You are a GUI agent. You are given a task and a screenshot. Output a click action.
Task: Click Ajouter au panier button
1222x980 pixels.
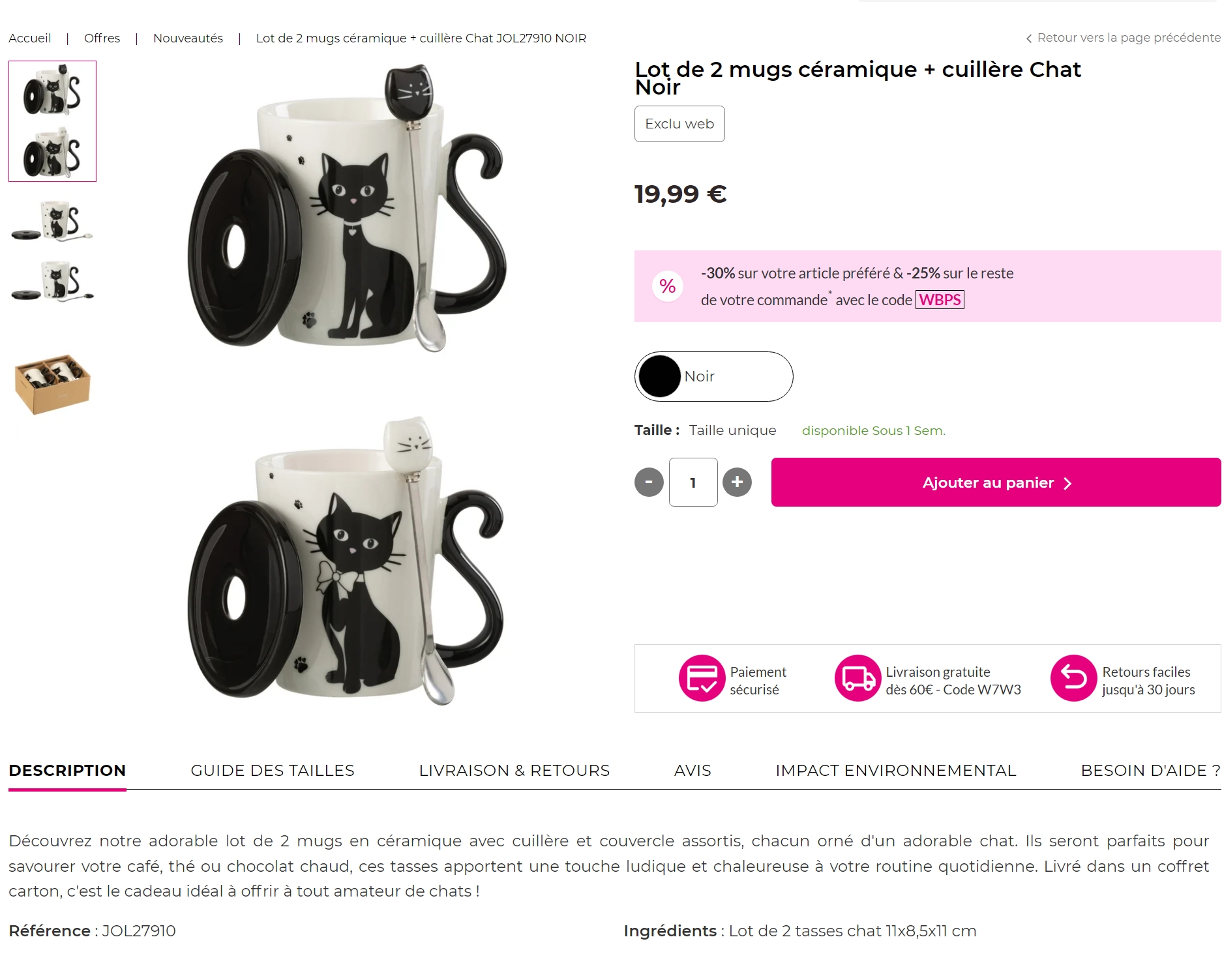996,483
